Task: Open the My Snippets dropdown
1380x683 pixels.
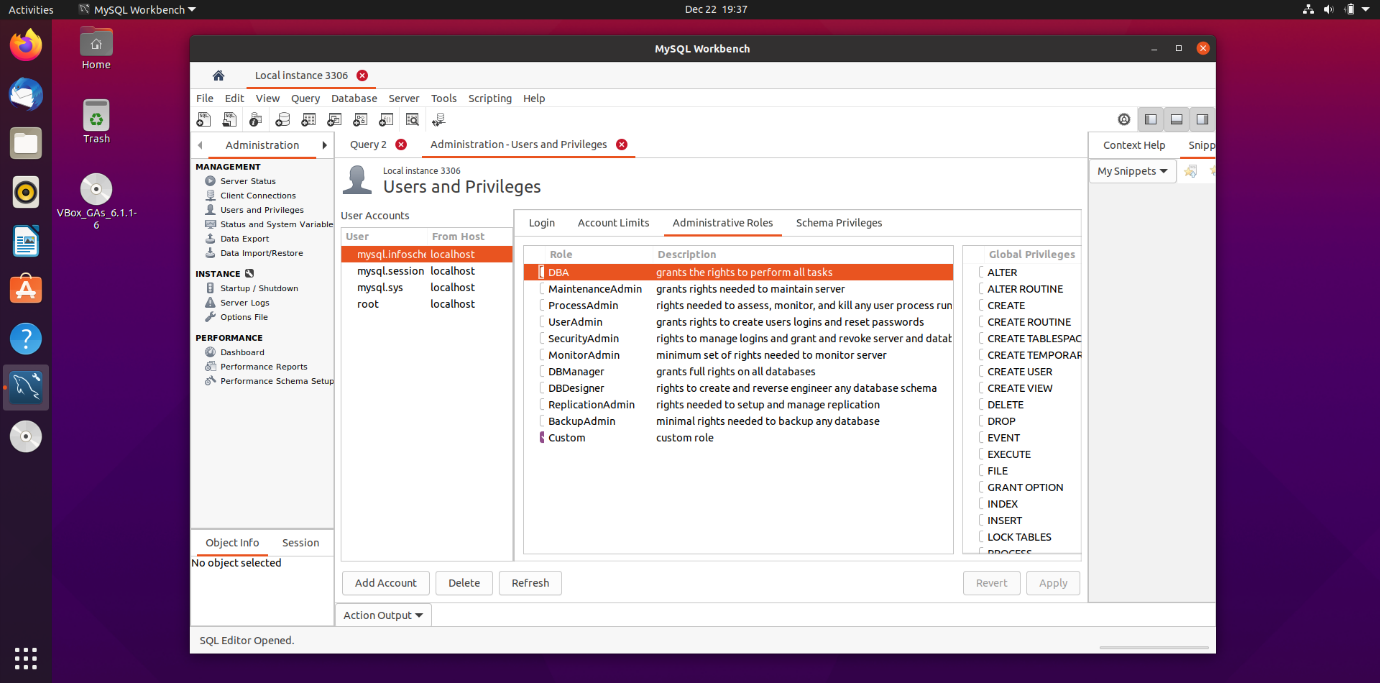Action: [1132, 171]
